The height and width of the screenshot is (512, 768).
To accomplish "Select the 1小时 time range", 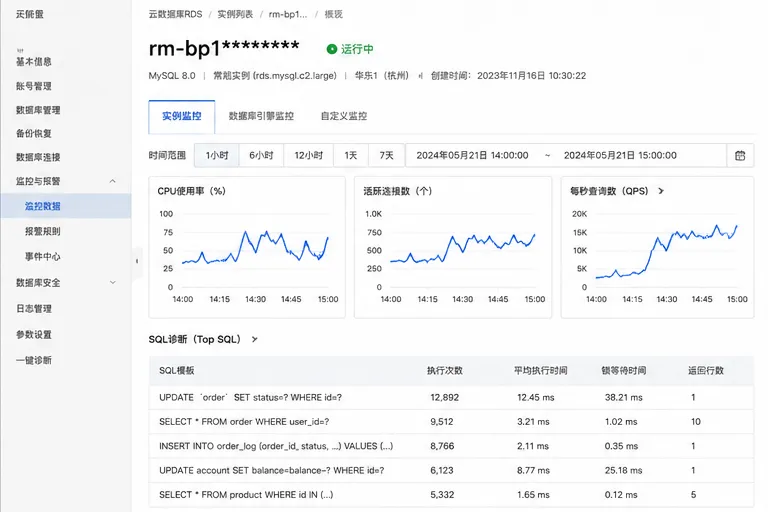I will [x=216, y=155].
